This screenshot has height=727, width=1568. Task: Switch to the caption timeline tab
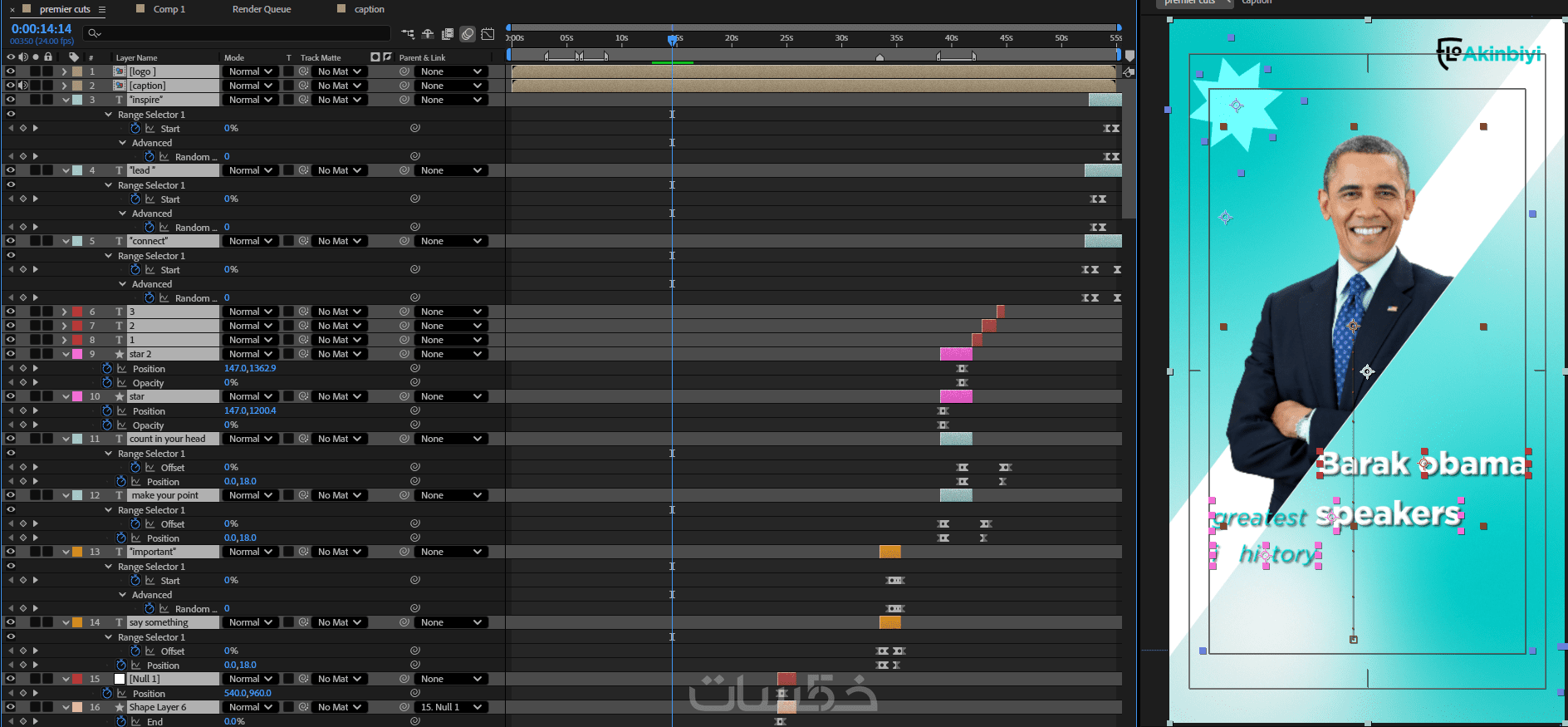point(369,9)
